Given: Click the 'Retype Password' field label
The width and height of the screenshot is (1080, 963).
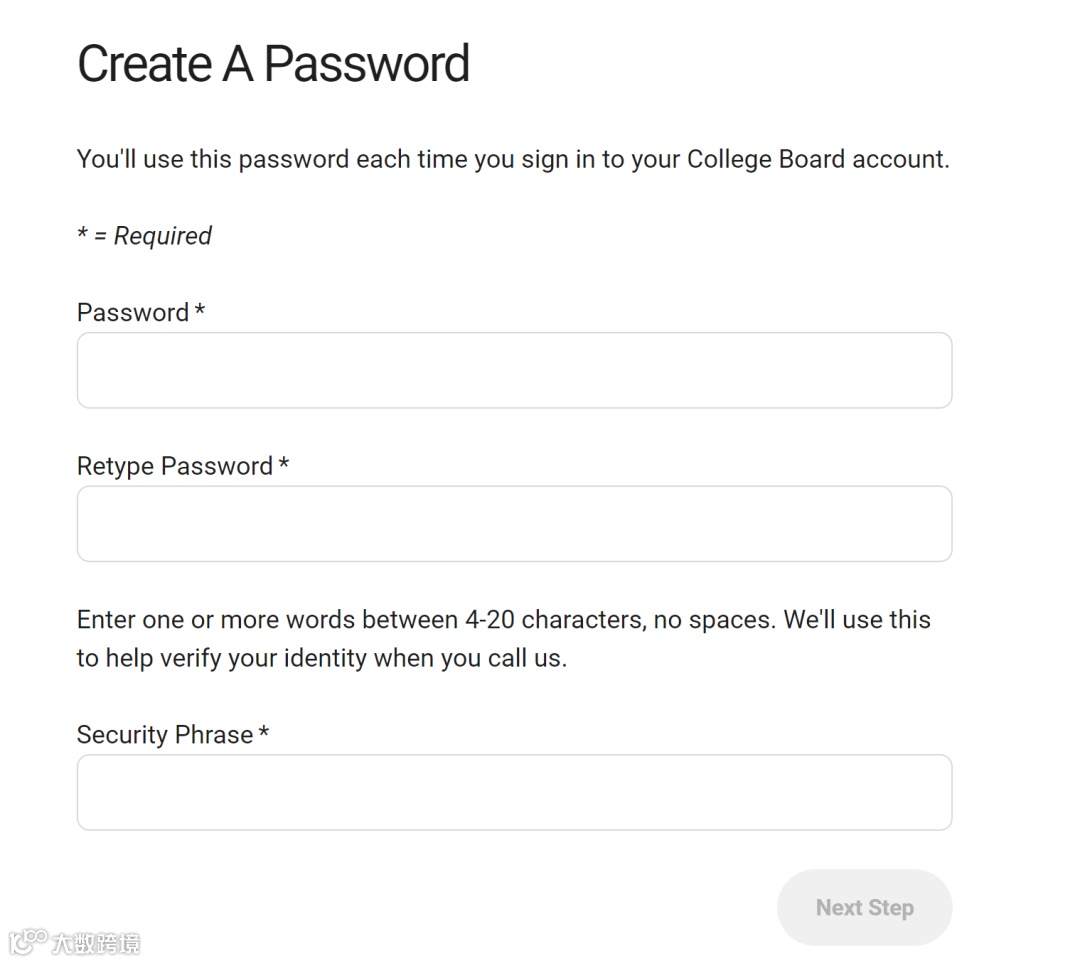Looking at the screenshot, I should click(x=175, y=466).
